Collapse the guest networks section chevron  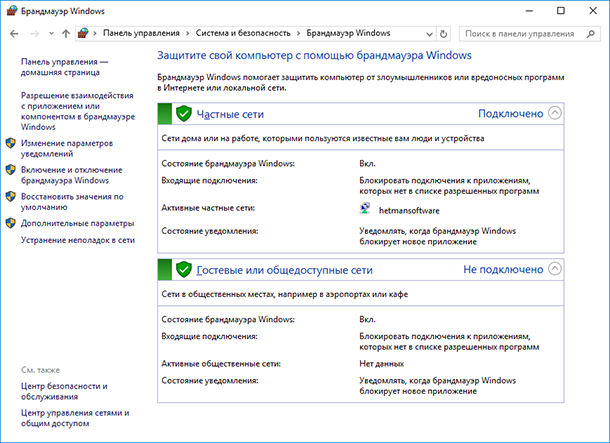[x=555, y=269]
